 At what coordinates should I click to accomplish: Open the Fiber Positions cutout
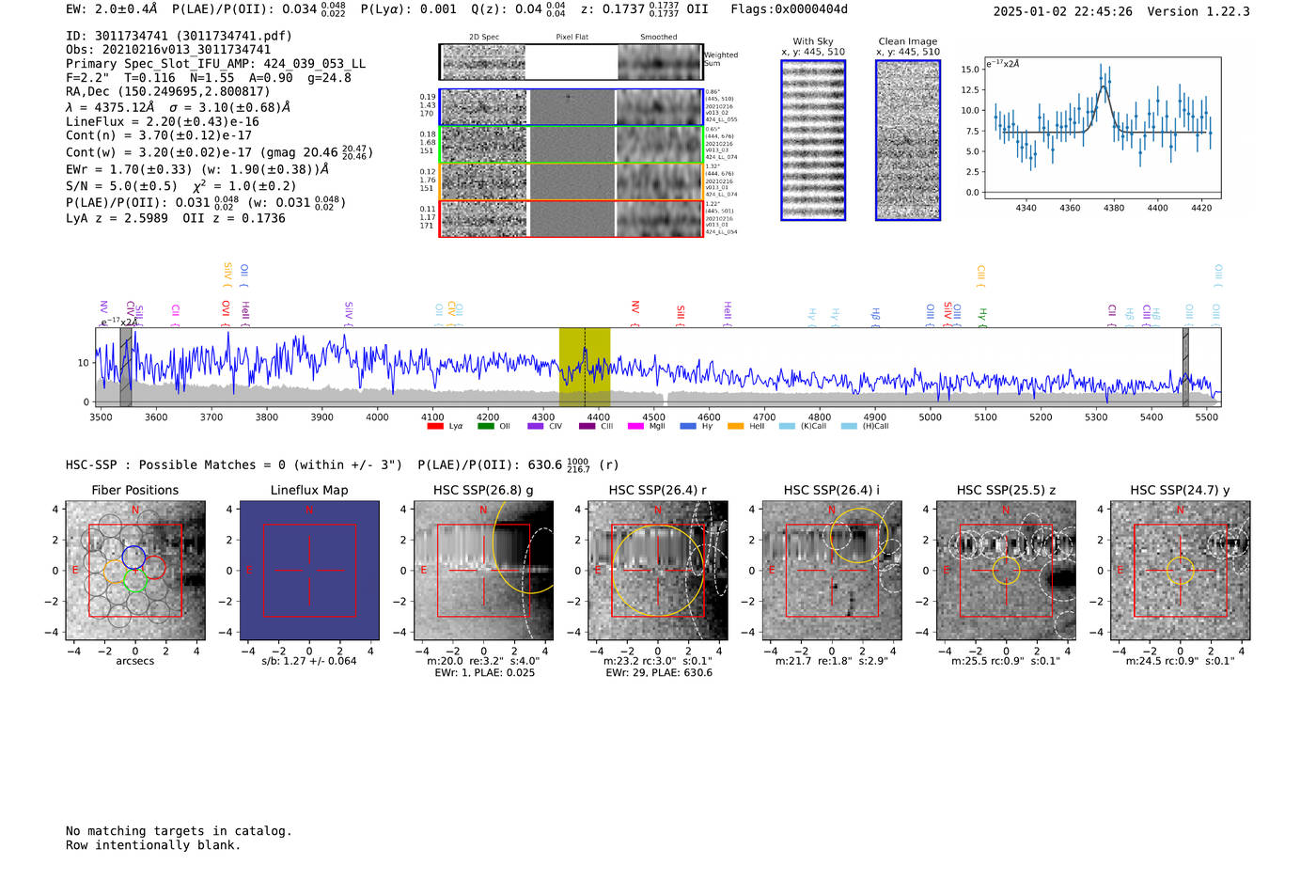click(x=134, y=571)
